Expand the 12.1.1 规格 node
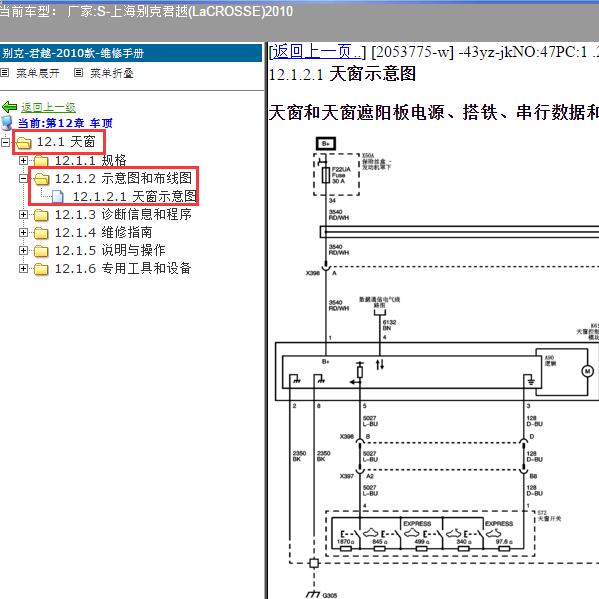The width and height of the screenshot is (599, 599). (24, 160)
